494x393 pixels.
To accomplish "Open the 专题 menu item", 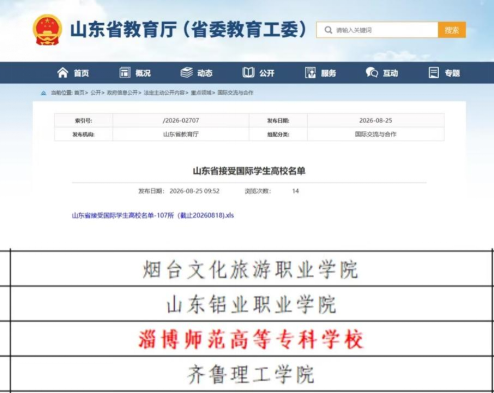I will (x=452, y=73).
